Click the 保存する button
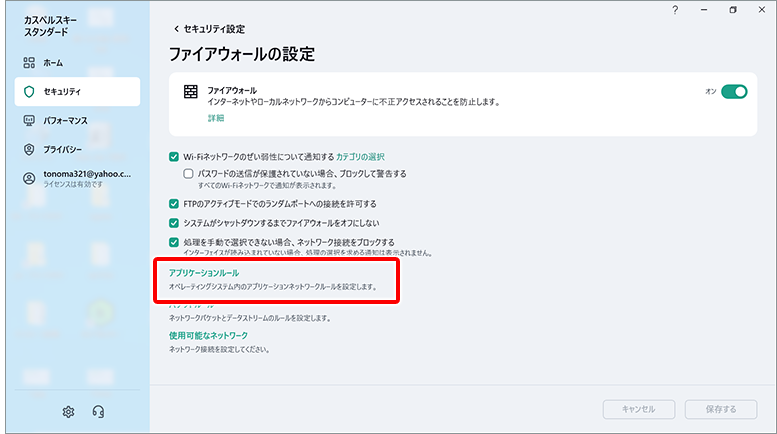Image resolution: width=777 pixels, height=434 pixels. point(721,409)
